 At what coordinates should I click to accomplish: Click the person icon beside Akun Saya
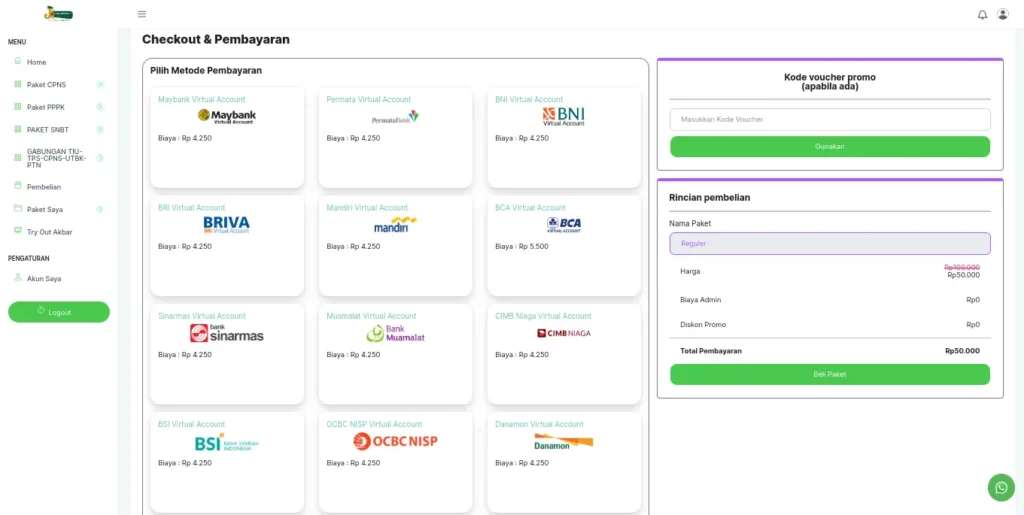[x=18, y=277]
